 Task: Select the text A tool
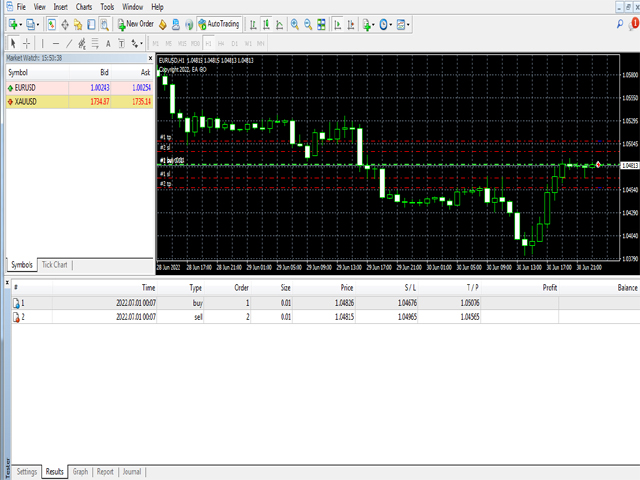pos(108,44)
